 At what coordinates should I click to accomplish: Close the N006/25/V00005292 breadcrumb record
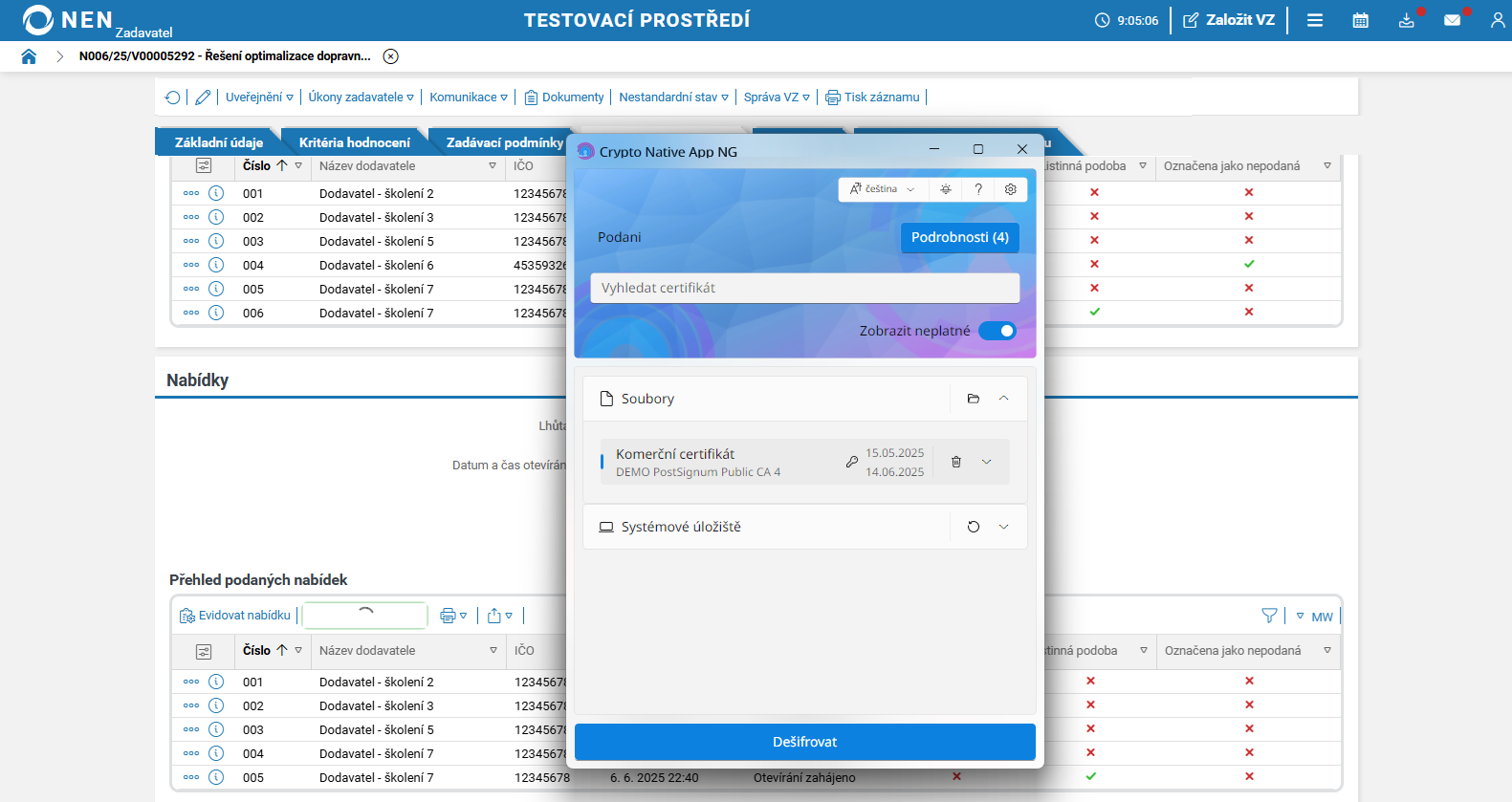click(x=390, y=56)
